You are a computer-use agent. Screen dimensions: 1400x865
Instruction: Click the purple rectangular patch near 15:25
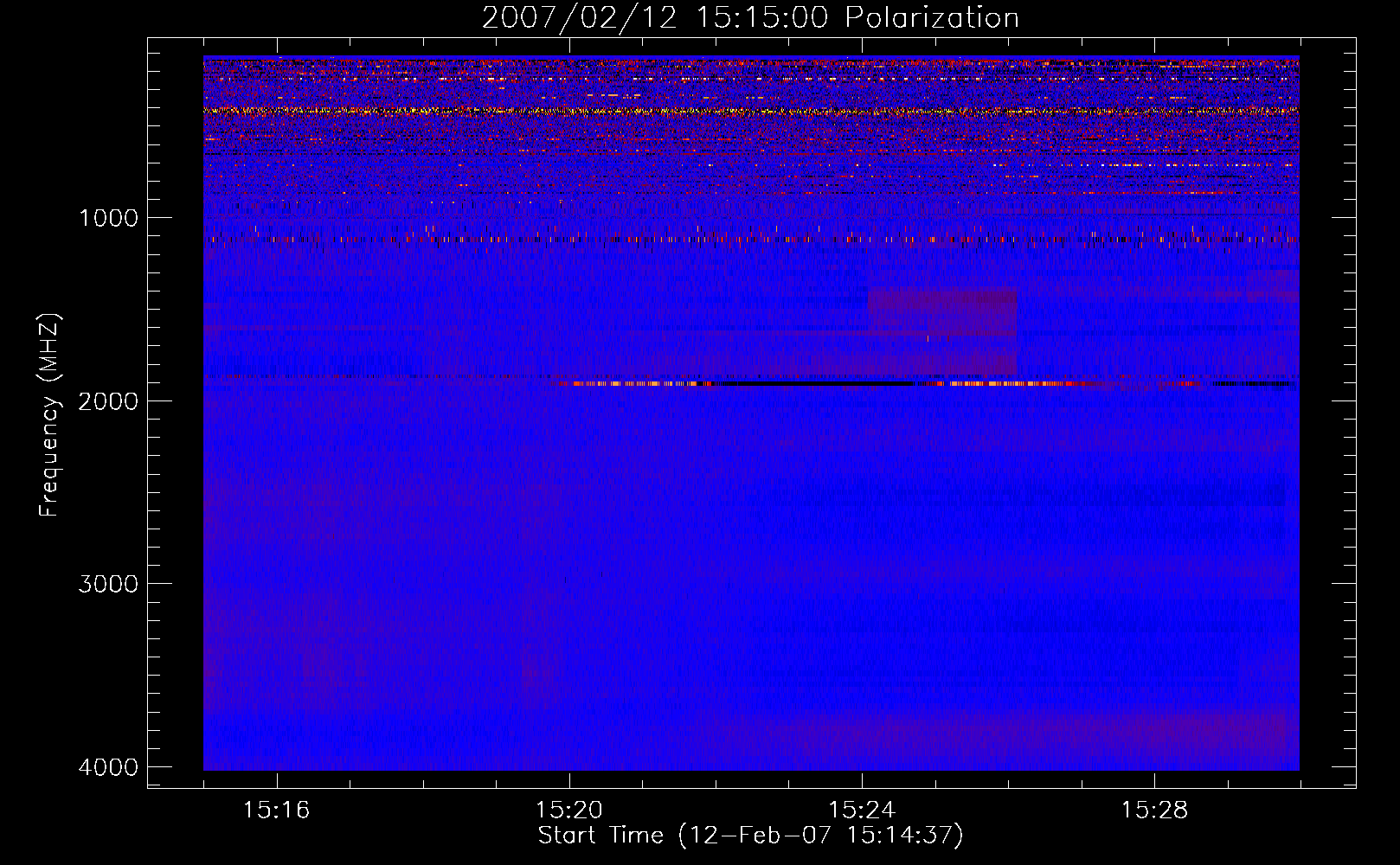pos(942,312)
